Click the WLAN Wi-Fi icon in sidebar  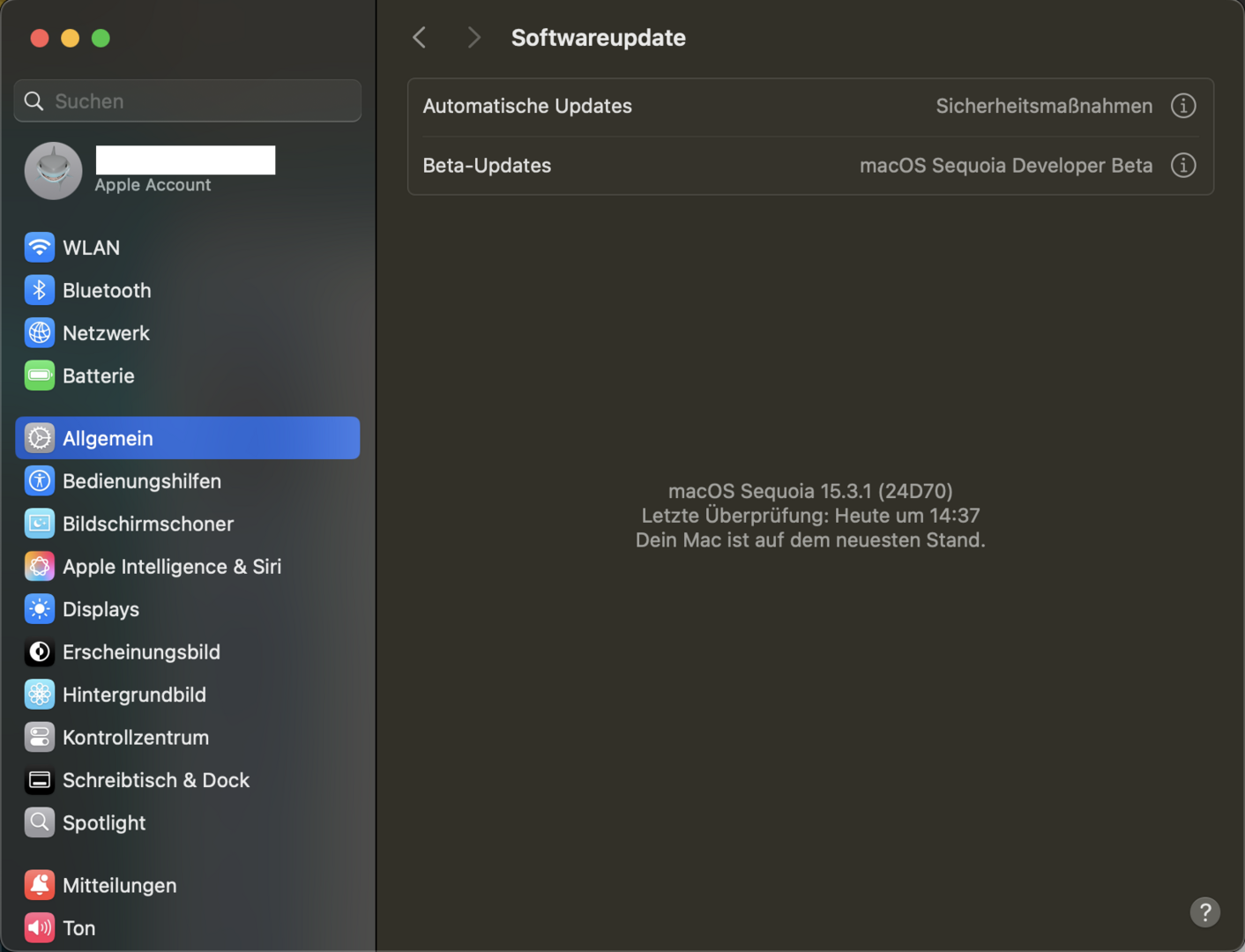[x=40, y=248]
